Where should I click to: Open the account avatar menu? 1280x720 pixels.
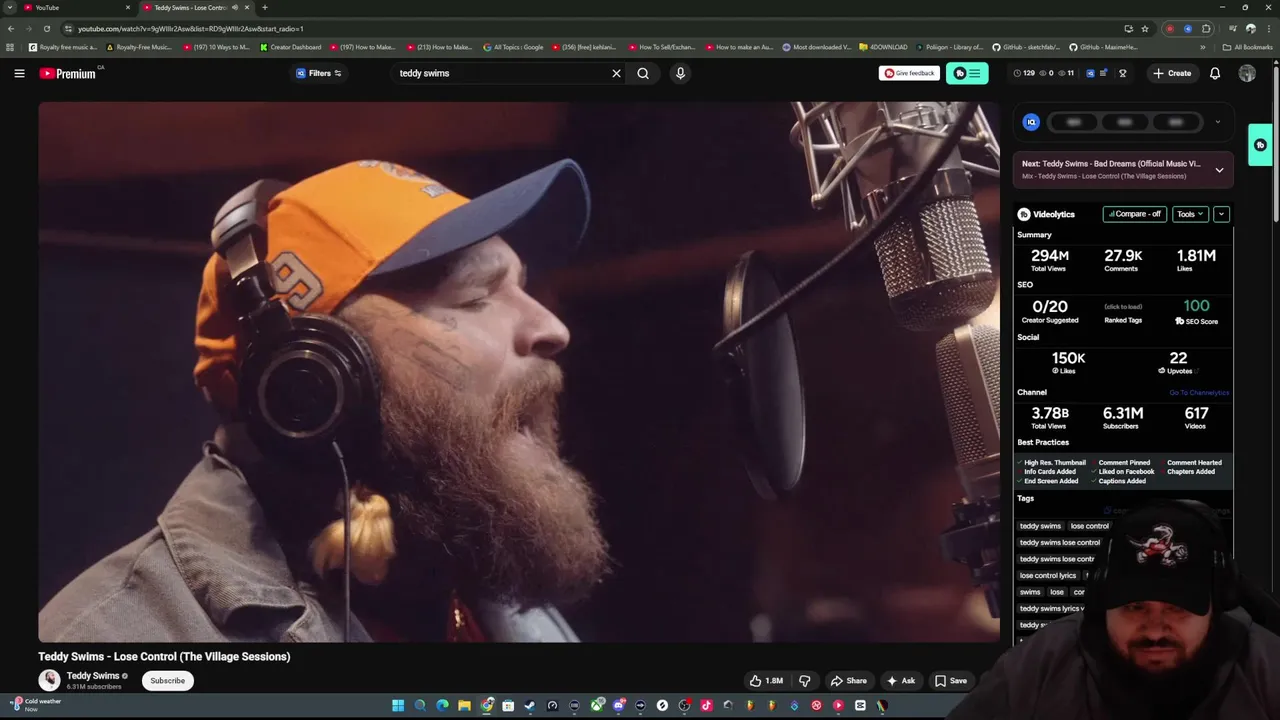pos(1247,73)
